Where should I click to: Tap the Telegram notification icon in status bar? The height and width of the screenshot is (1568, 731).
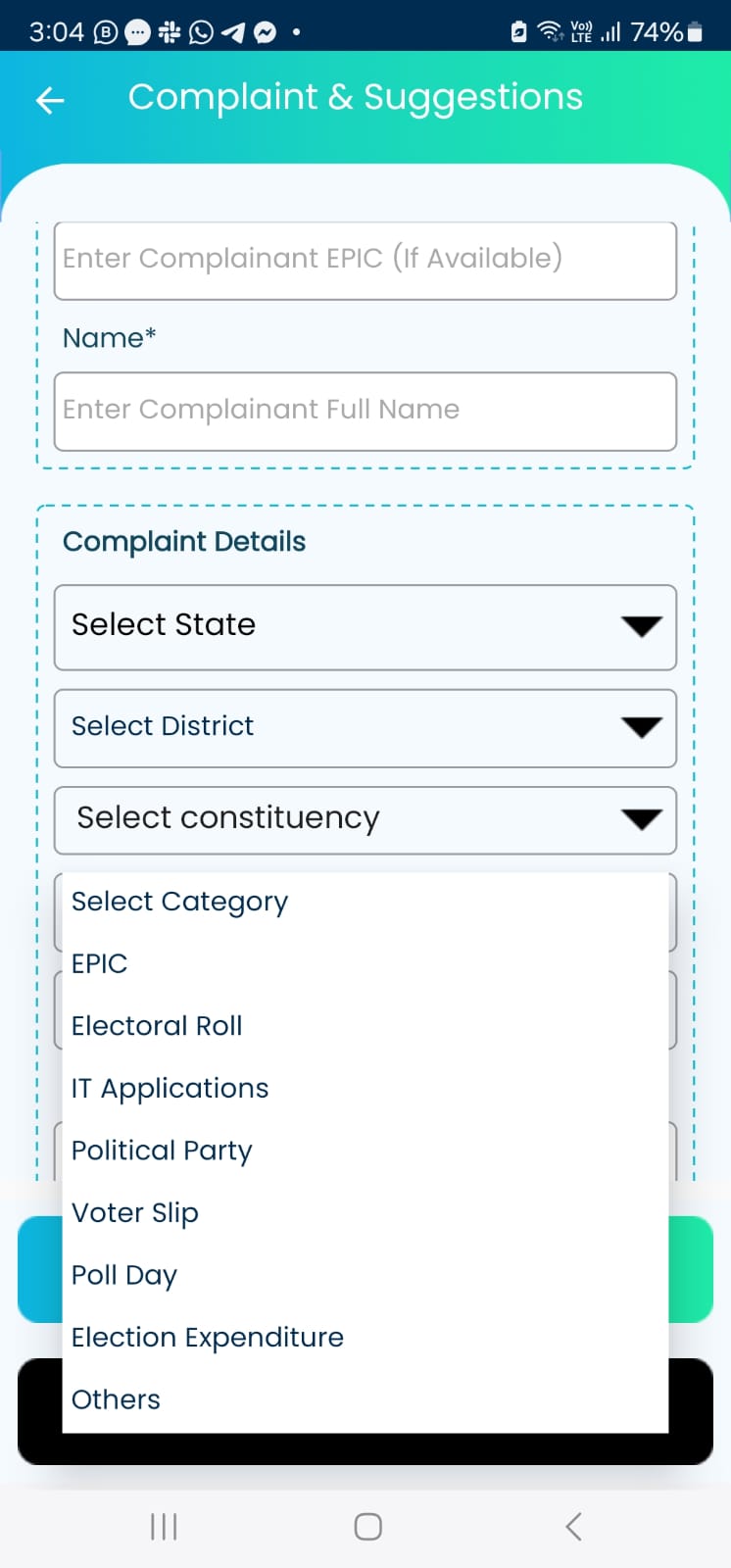pos(233,32)
